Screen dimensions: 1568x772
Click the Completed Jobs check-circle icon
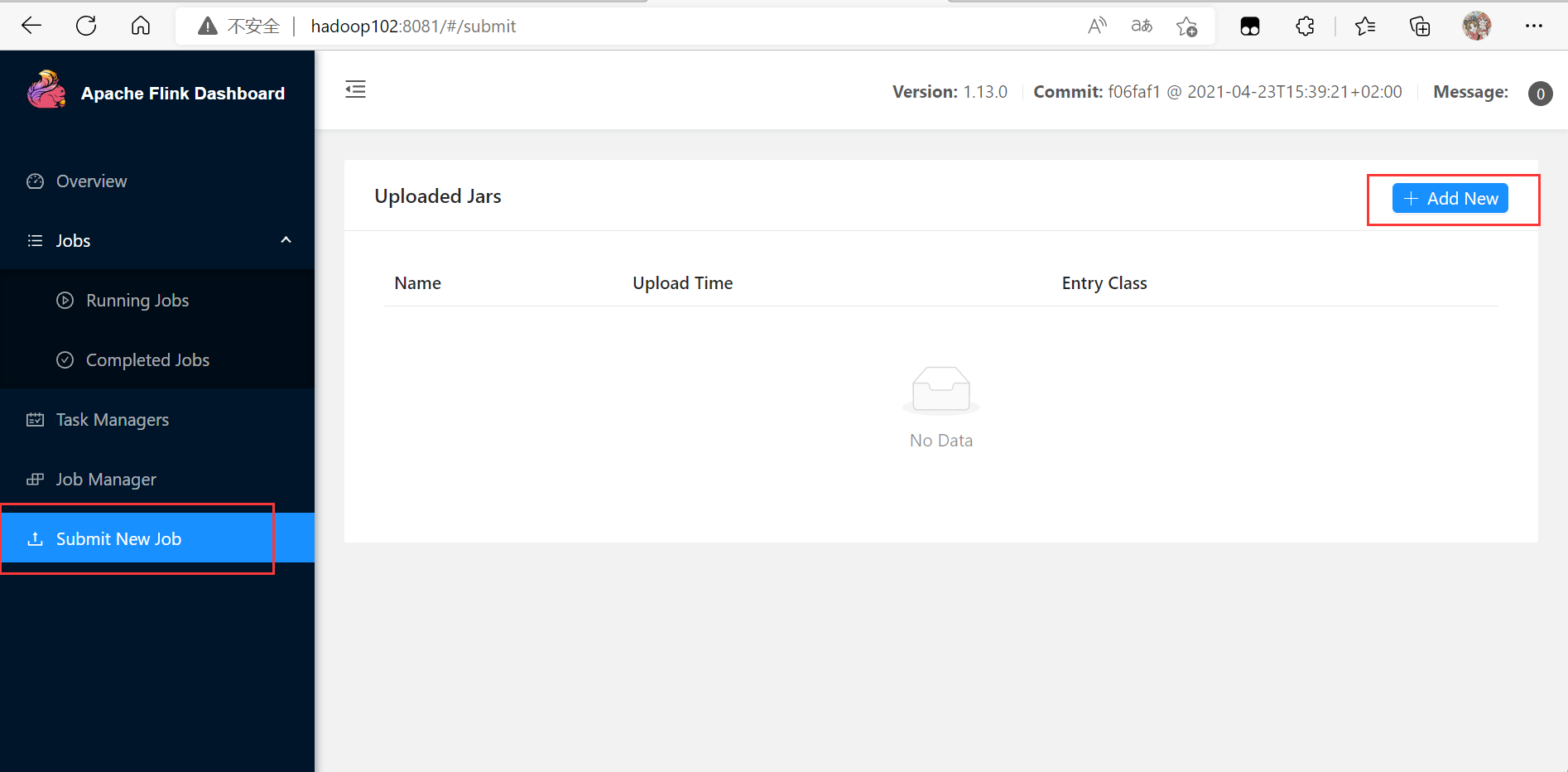(x=65, y=360)
